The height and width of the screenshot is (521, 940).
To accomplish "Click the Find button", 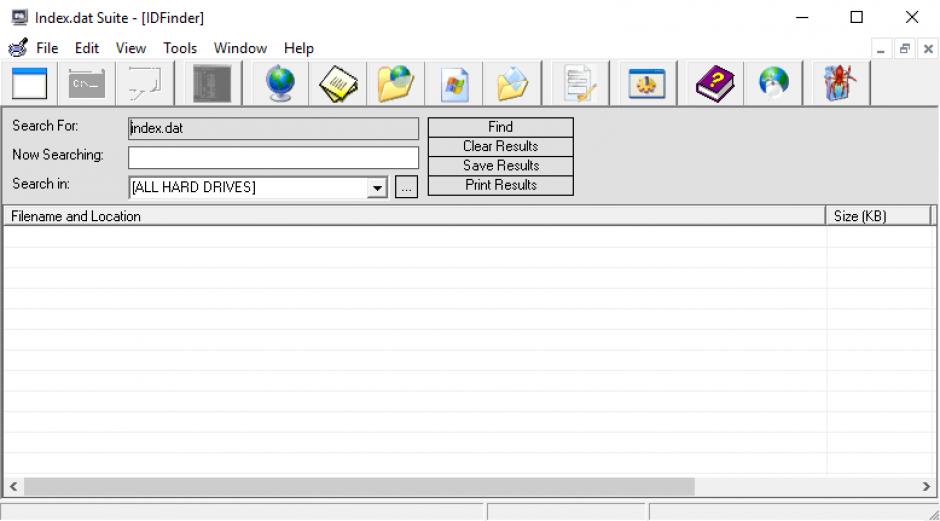I will (x=501, y=127).
